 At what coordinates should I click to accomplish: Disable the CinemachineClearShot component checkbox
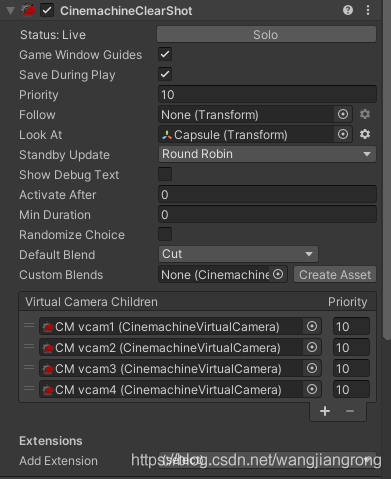(47, 10)
